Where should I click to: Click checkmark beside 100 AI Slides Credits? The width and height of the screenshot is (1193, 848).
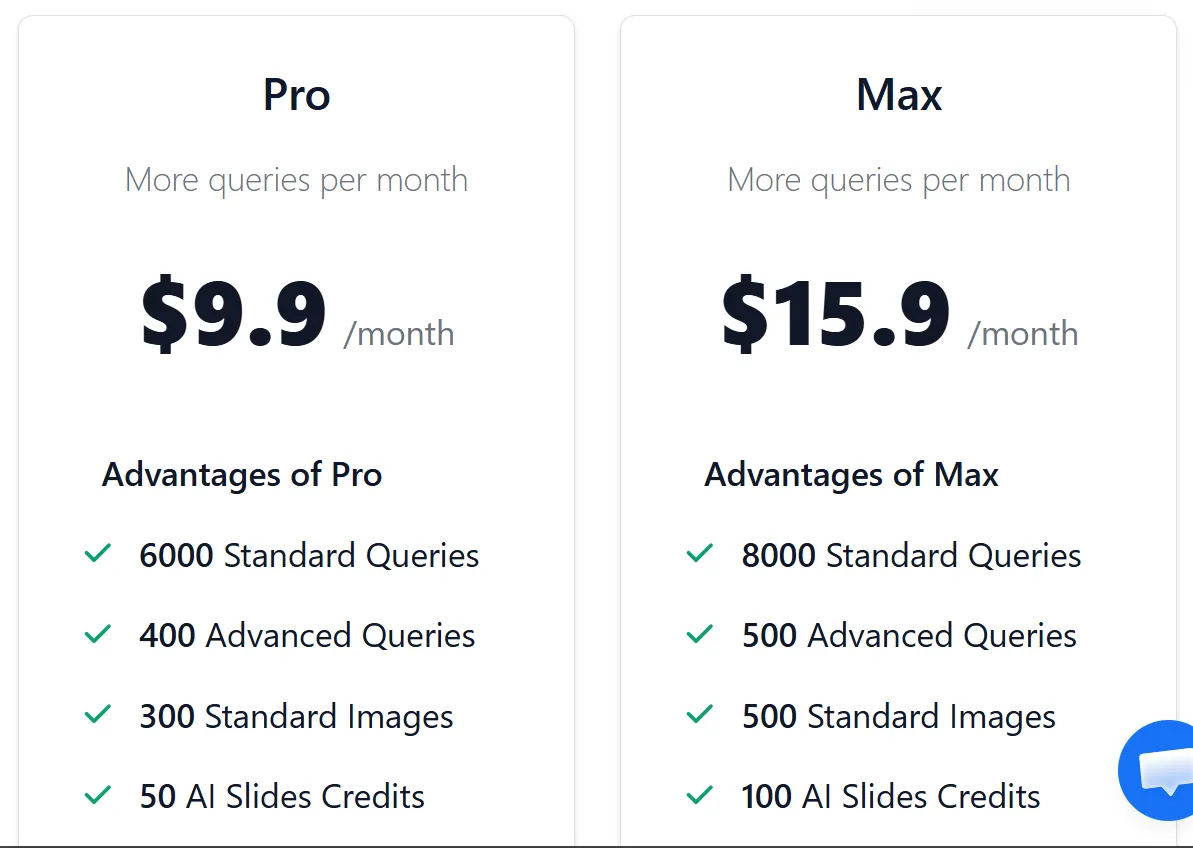[700, 795]
